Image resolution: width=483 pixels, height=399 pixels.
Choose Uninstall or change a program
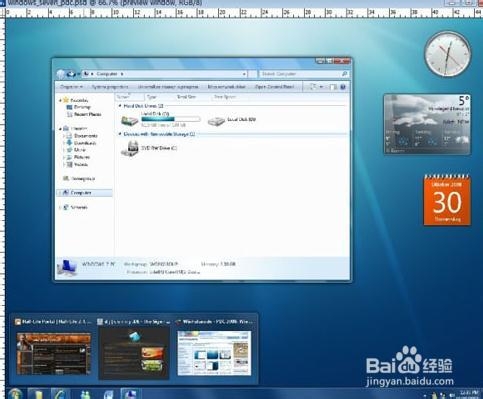point(168,87)
